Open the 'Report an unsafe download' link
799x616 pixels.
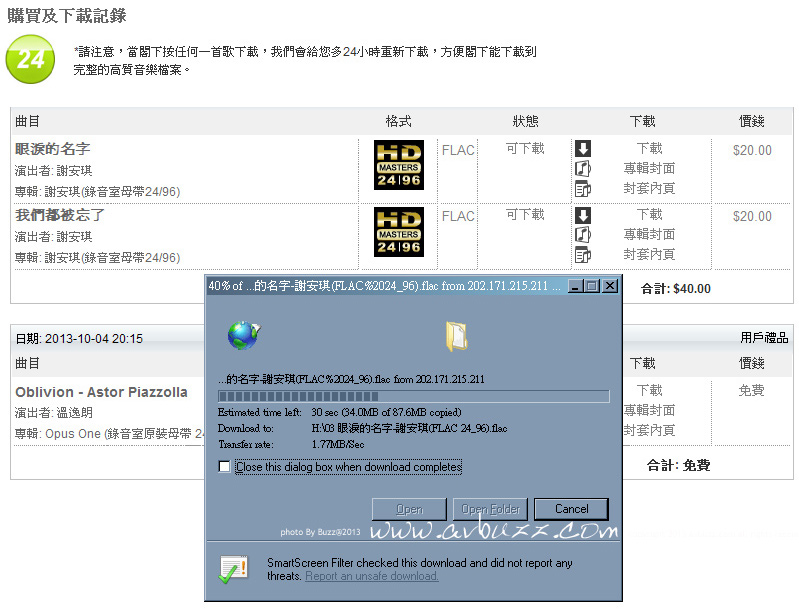pos(371,576)
